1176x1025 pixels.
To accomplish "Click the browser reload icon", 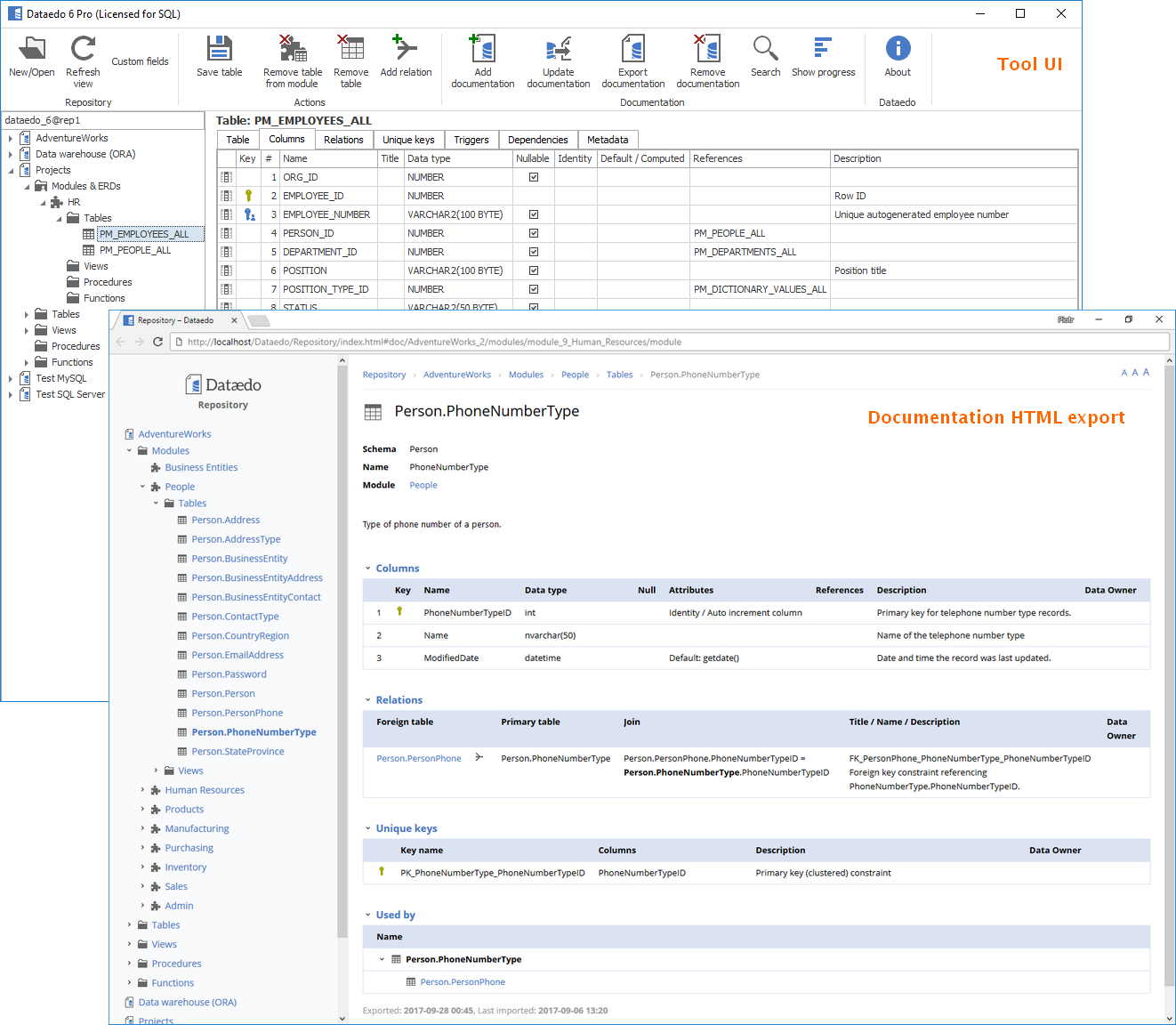I will pyautogui.click(x=157, y=342).
